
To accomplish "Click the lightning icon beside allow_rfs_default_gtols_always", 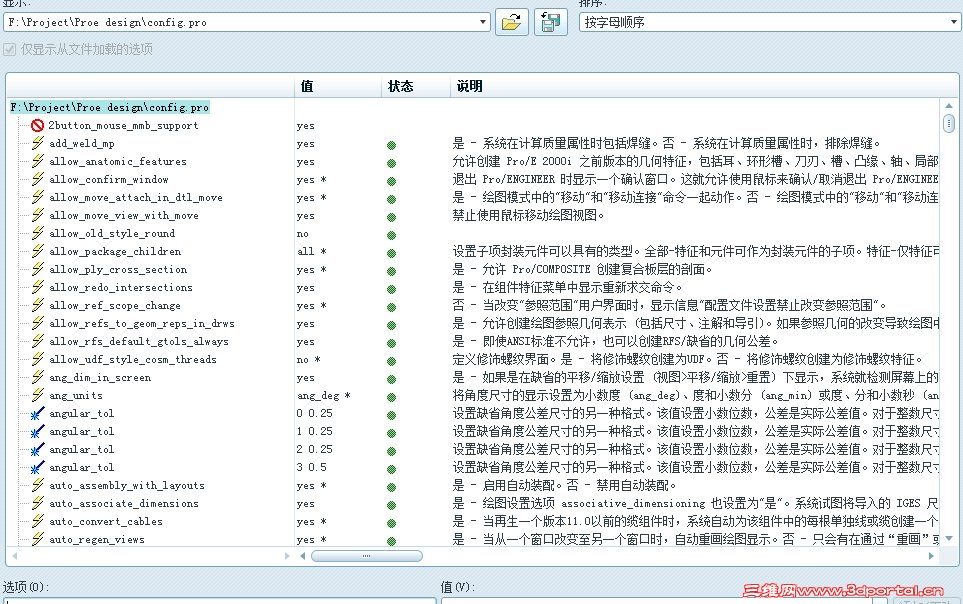I will tap(38, 341).
